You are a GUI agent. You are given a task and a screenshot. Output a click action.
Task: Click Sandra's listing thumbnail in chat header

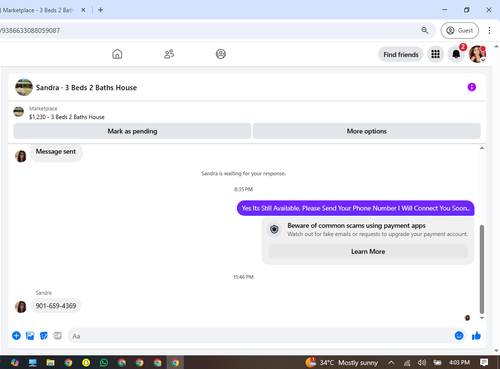pyautogui.click(x=24, y=87)
